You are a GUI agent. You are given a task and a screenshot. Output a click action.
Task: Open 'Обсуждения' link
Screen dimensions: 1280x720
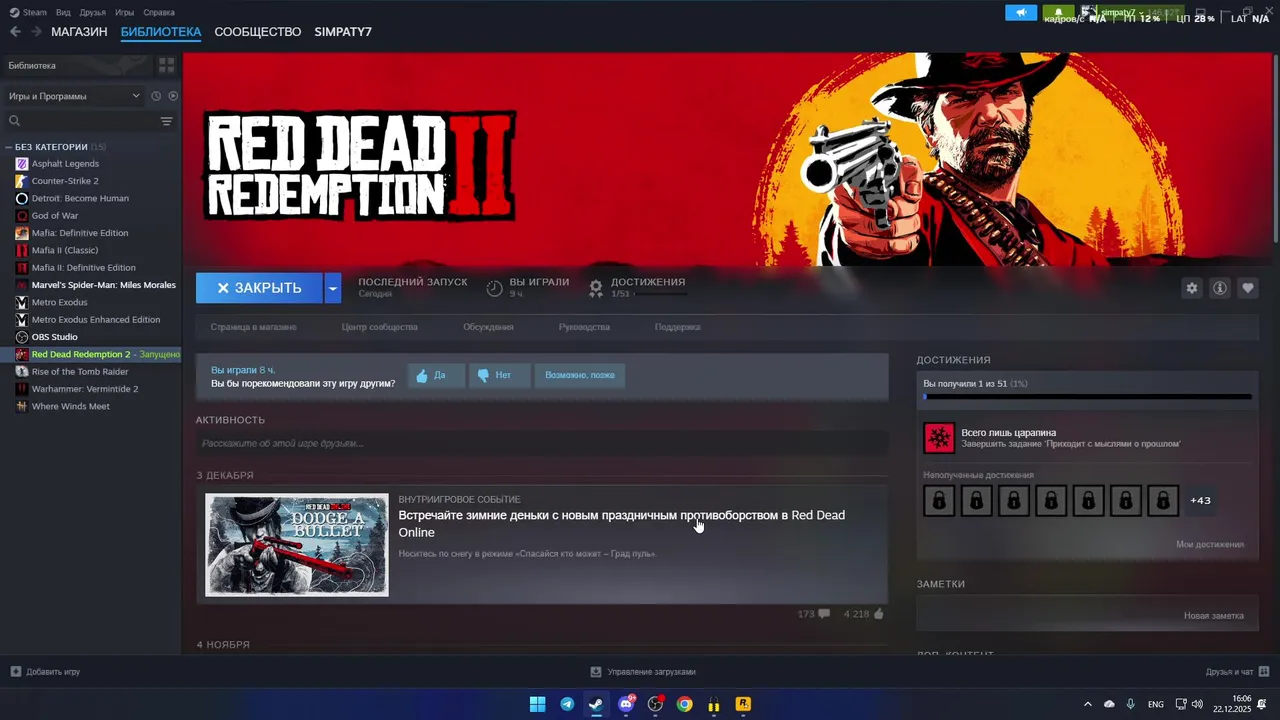point(488,327)
